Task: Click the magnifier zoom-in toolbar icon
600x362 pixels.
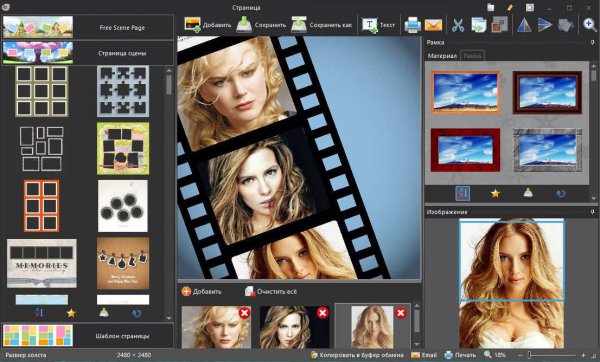Action: 590,25
